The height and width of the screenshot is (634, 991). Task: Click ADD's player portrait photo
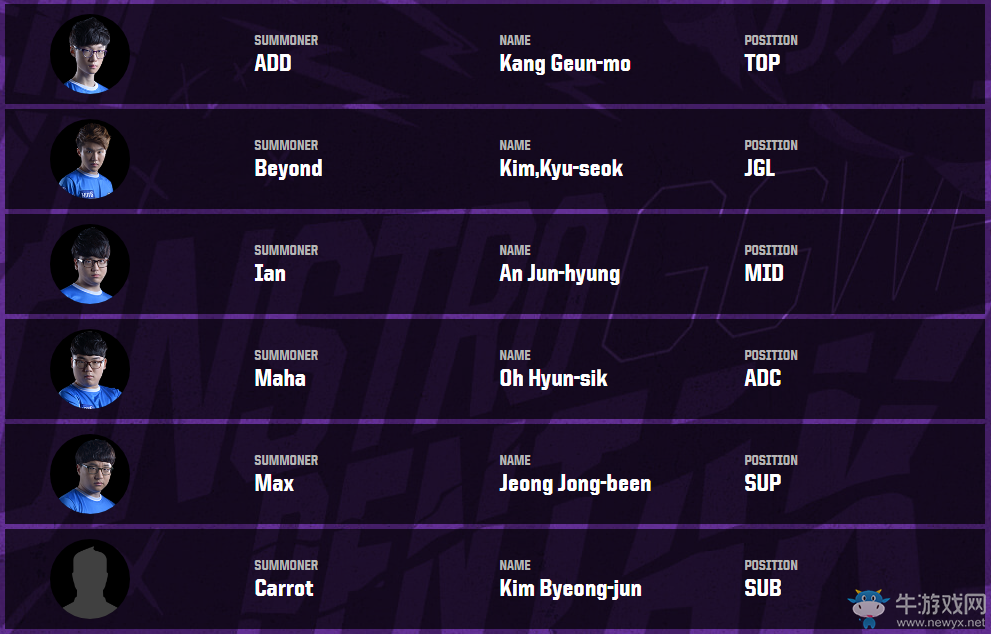(x=90, y=54)
